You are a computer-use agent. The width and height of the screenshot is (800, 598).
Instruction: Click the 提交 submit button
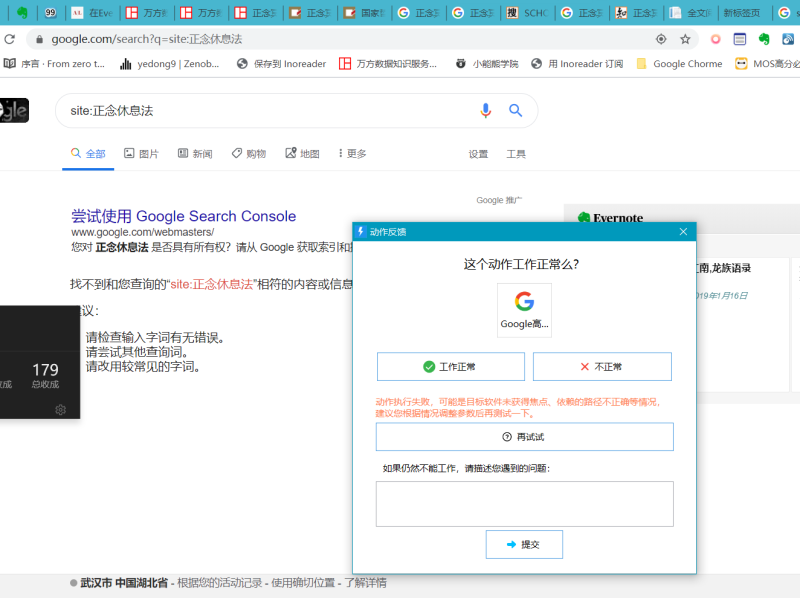pos(524,544)
